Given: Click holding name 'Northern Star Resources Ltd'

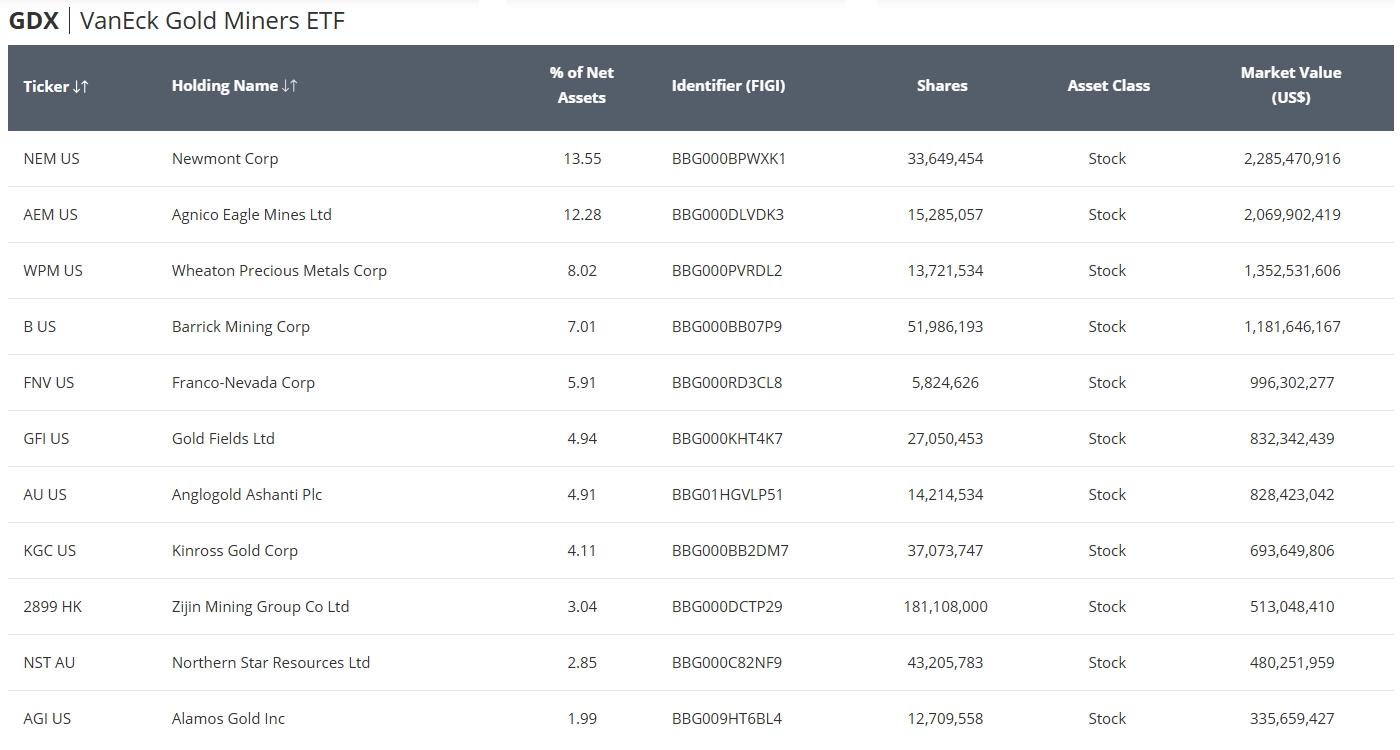Looking at the screenshot, I should click(x=271, y=663).
